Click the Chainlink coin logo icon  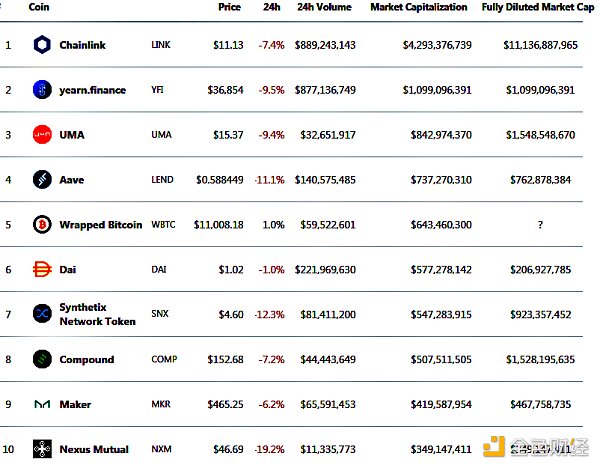42,45
